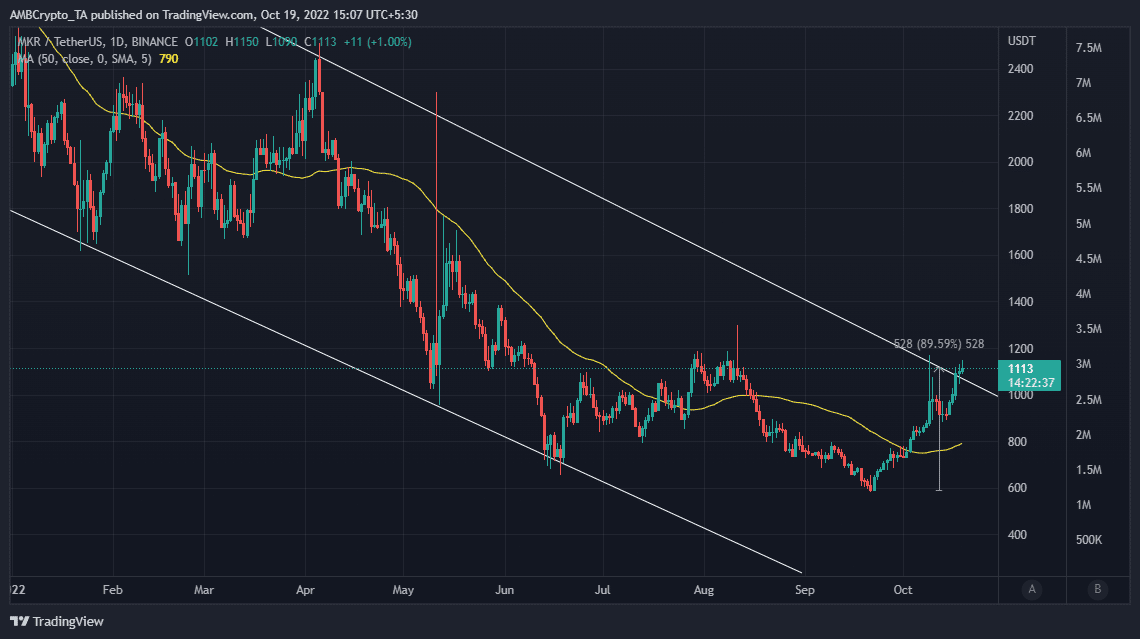Click the 2000 price axis label
1140x639 pixels.
pyautogui.click(x=1020, y=162)
